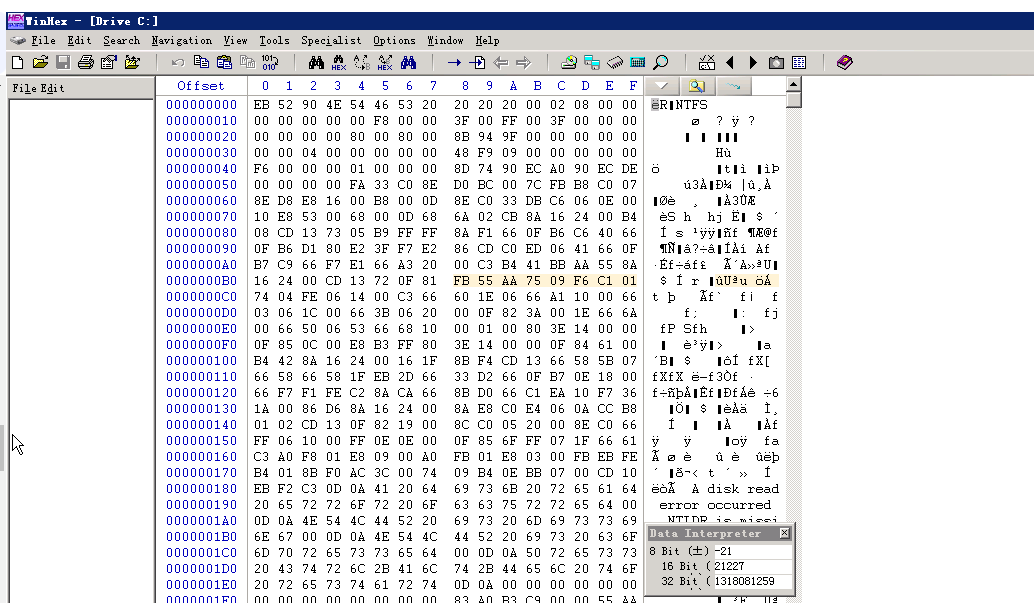Open the Options menu
The height and width of the screenshot is (603, 1034).
coord(394,40)
